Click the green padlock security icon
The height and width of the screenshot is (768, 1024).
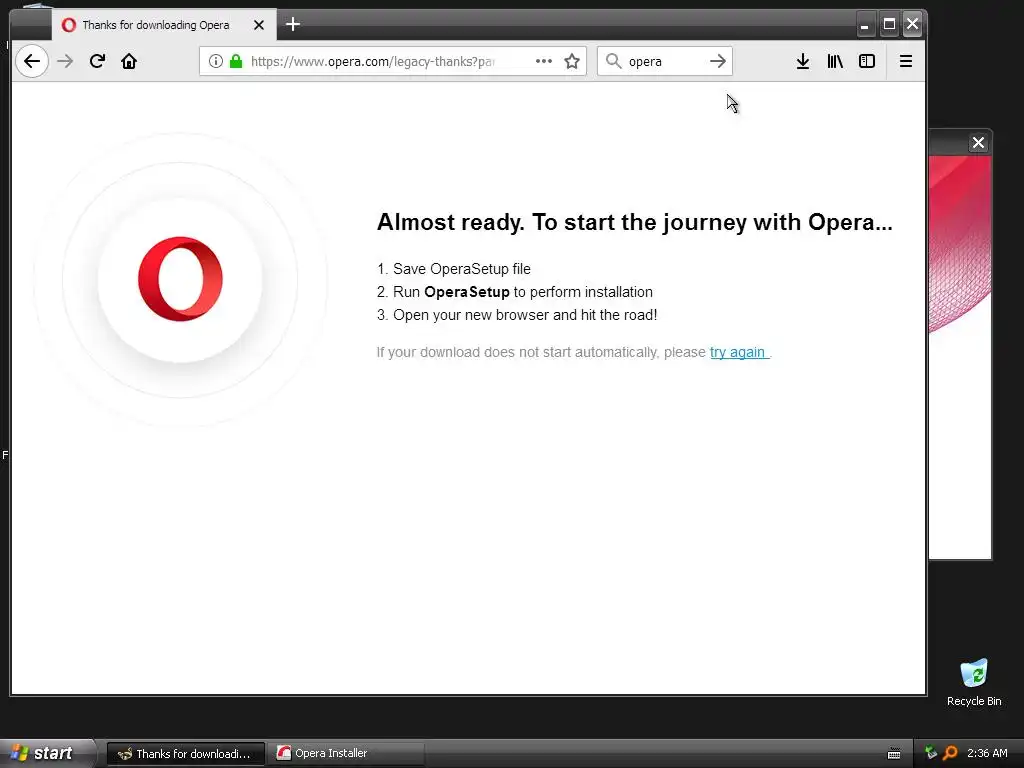[x=236, y=61]
